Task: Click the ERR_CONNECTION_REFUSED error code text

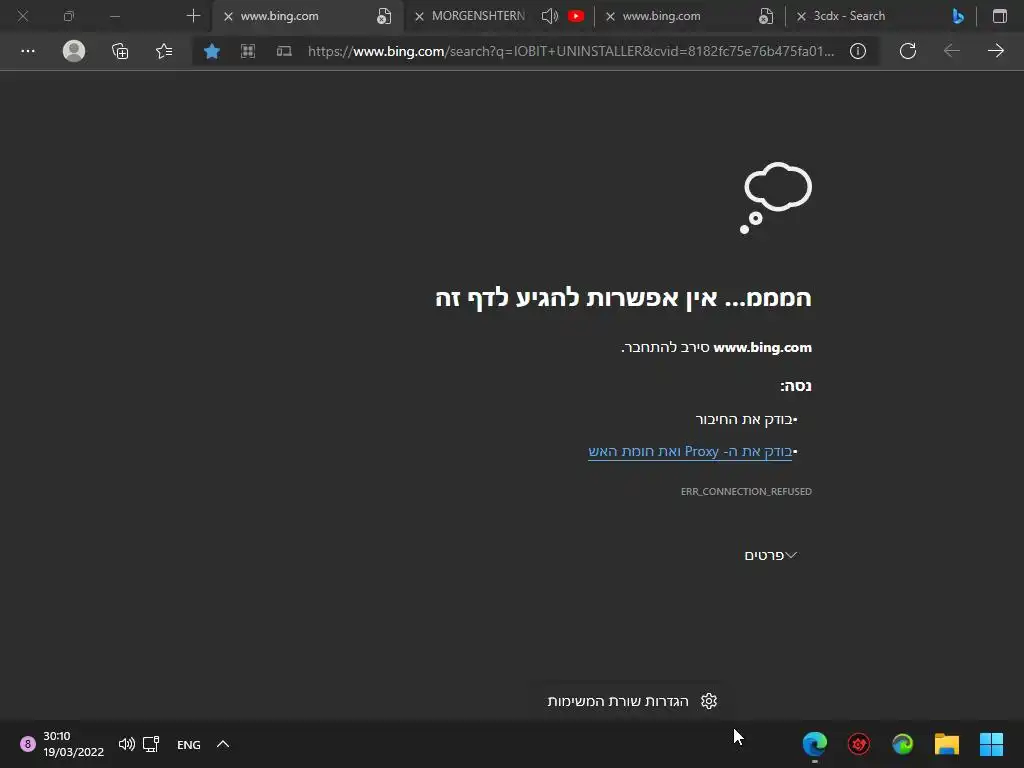Action: (x=746, y=491)
